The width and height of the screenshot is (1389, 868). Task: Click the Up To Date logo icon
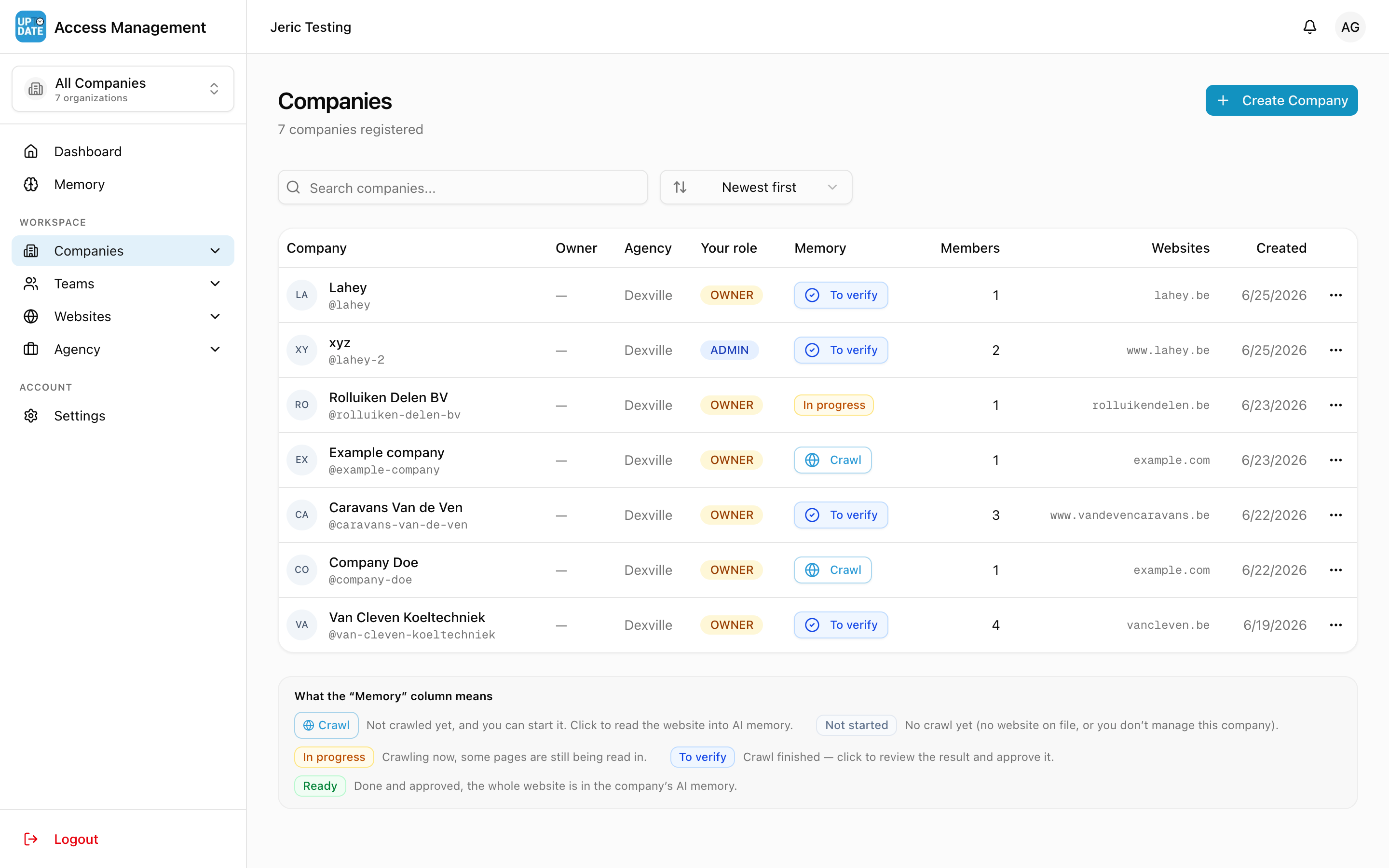[30, 27]
